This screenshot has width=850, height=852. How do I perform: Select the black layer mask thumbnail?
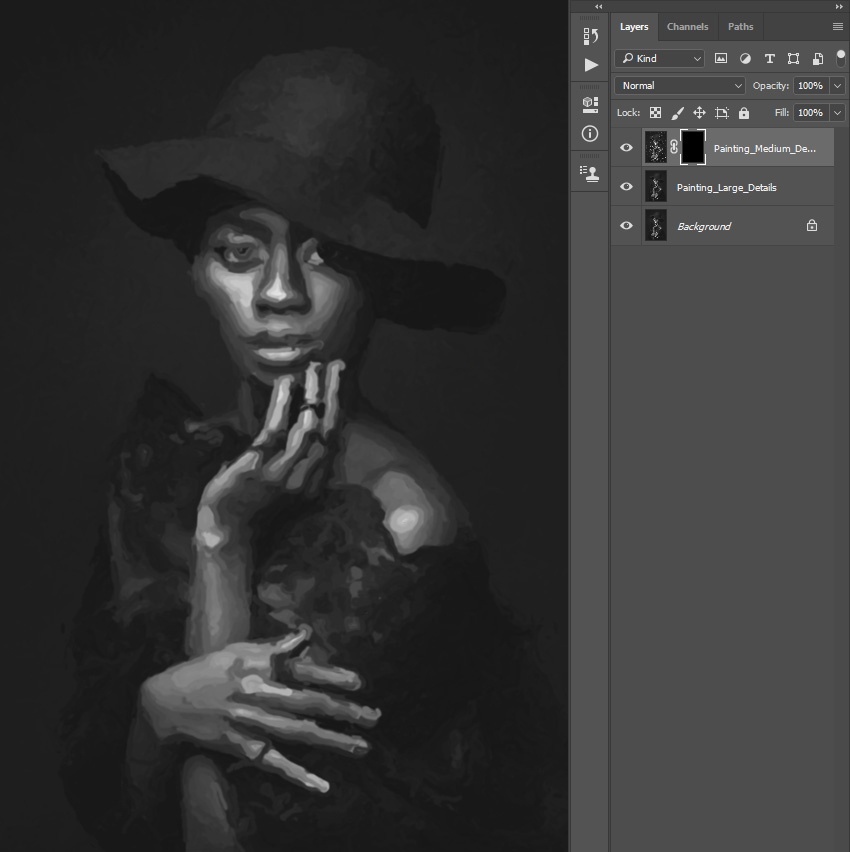693,147
